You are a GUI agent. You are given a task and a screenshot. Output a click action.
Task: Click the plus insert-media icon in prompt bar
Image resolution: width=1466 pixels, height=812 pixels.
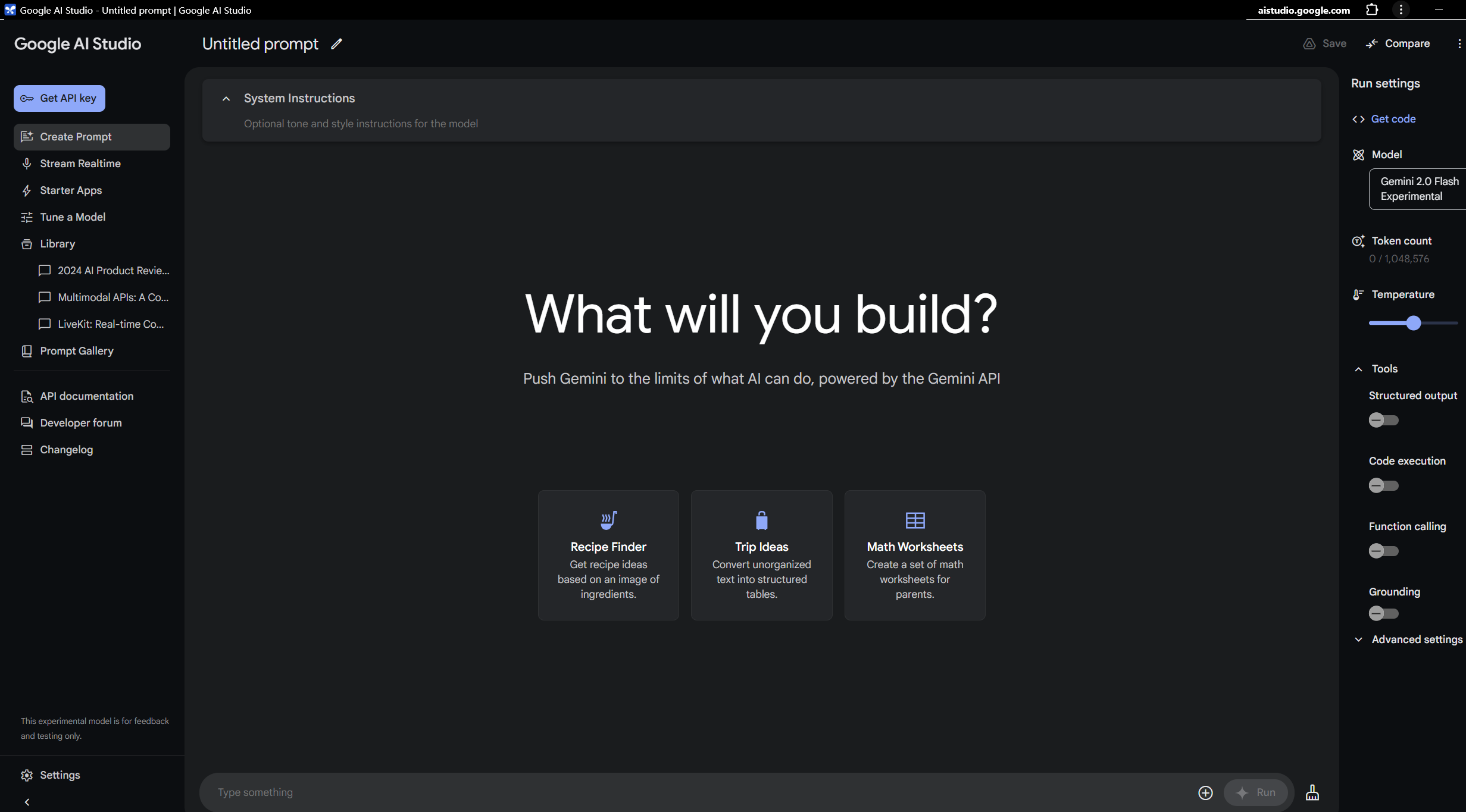(1205, 792)
